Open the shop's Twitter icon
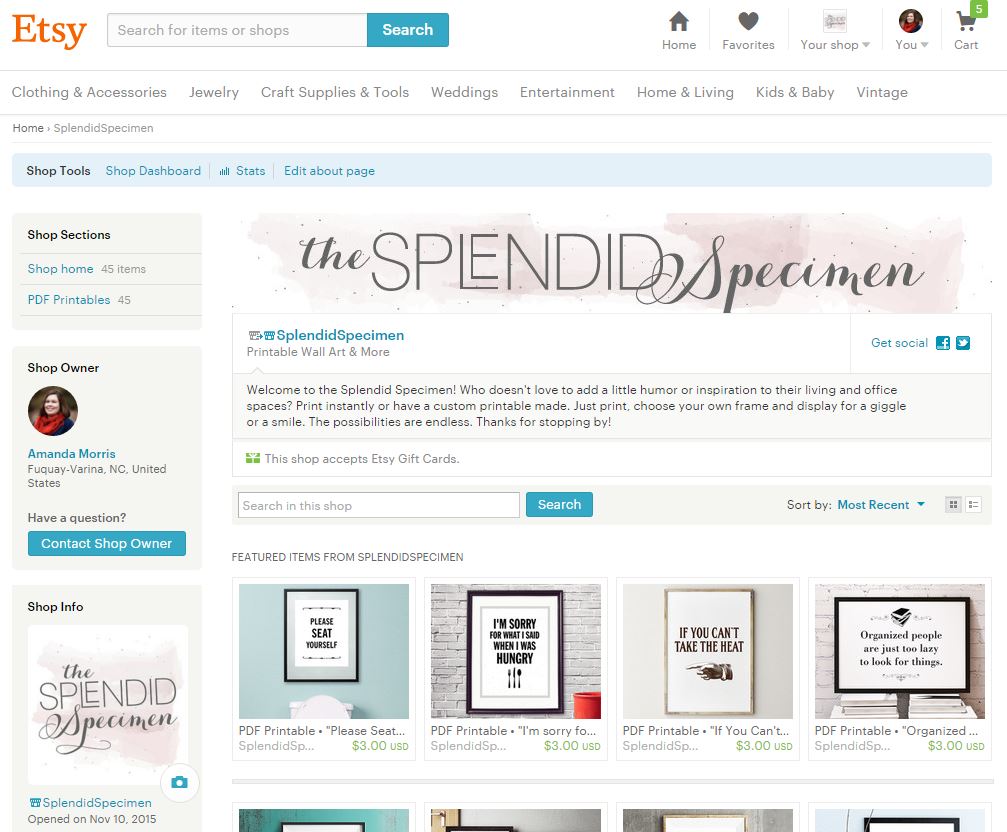1007x832 pixels. pyautogui.click(x=963, y=343)
